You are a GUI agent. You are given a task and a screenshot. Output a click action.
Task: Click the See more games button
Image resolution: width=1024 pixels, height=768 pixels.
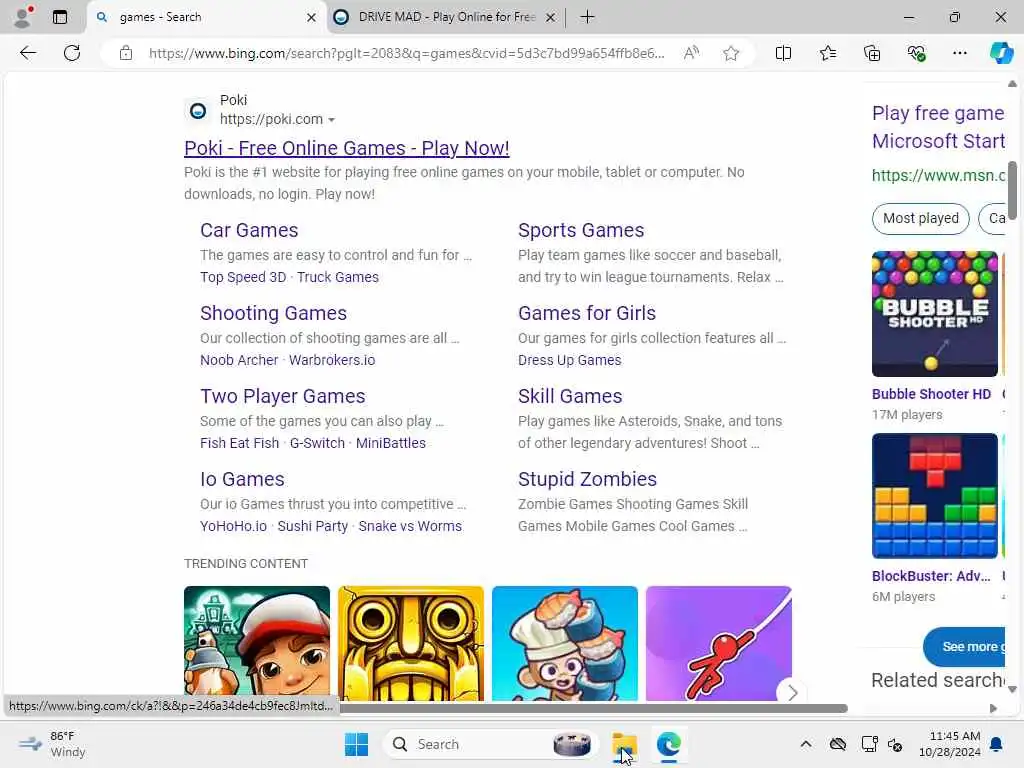tap(964, 647)
